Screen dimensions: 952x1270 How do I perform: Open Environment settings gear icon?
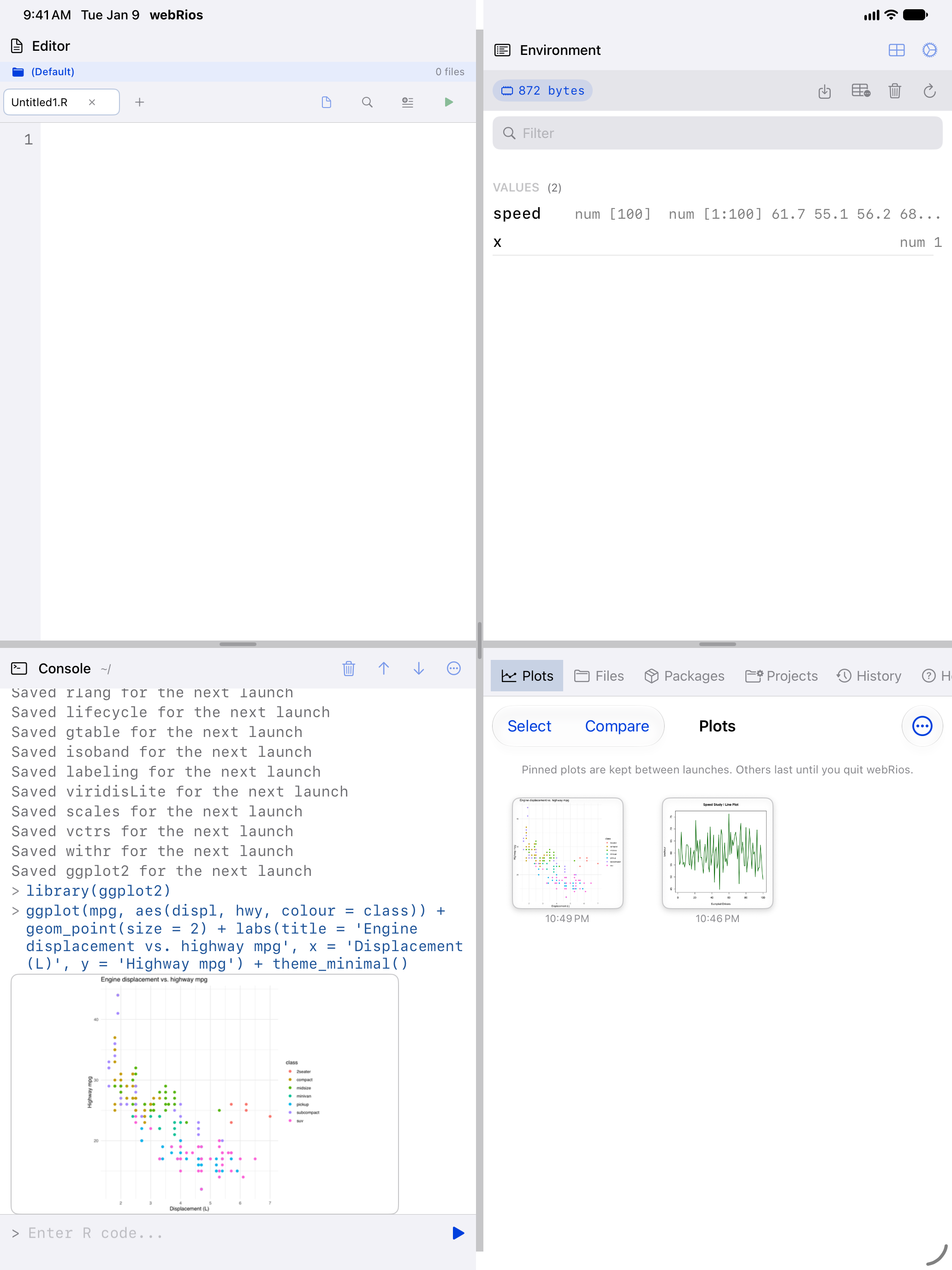pyautogui.click(x=929, y=50)
